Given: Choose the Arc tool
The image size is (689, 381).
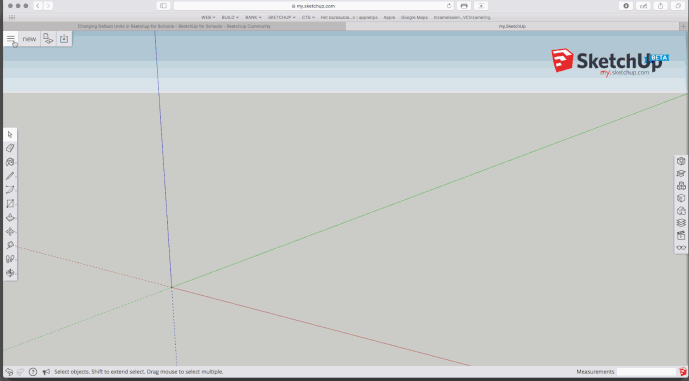Looking at the screenshot, I should point(10,190).
